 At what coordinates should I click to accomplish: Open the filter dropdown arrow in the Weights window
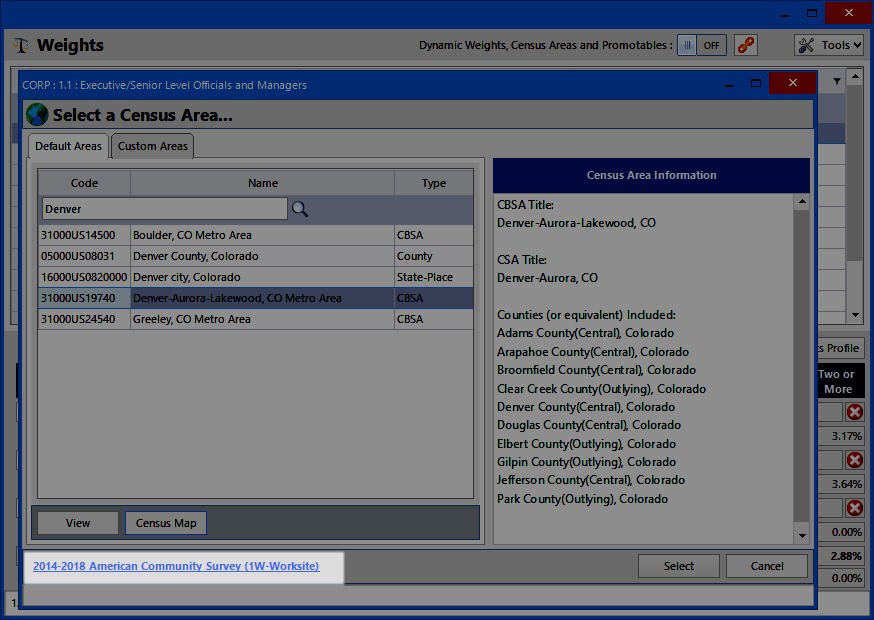pos(837,82)
